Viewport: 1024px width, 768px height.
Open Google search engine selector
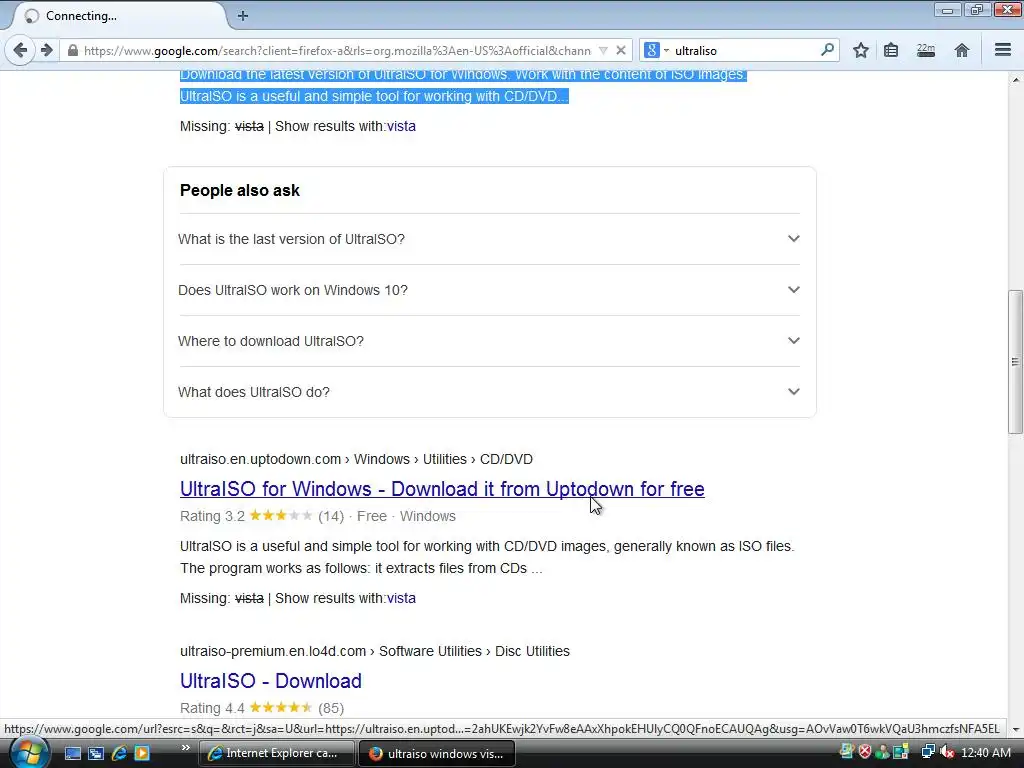click(656, 50)
